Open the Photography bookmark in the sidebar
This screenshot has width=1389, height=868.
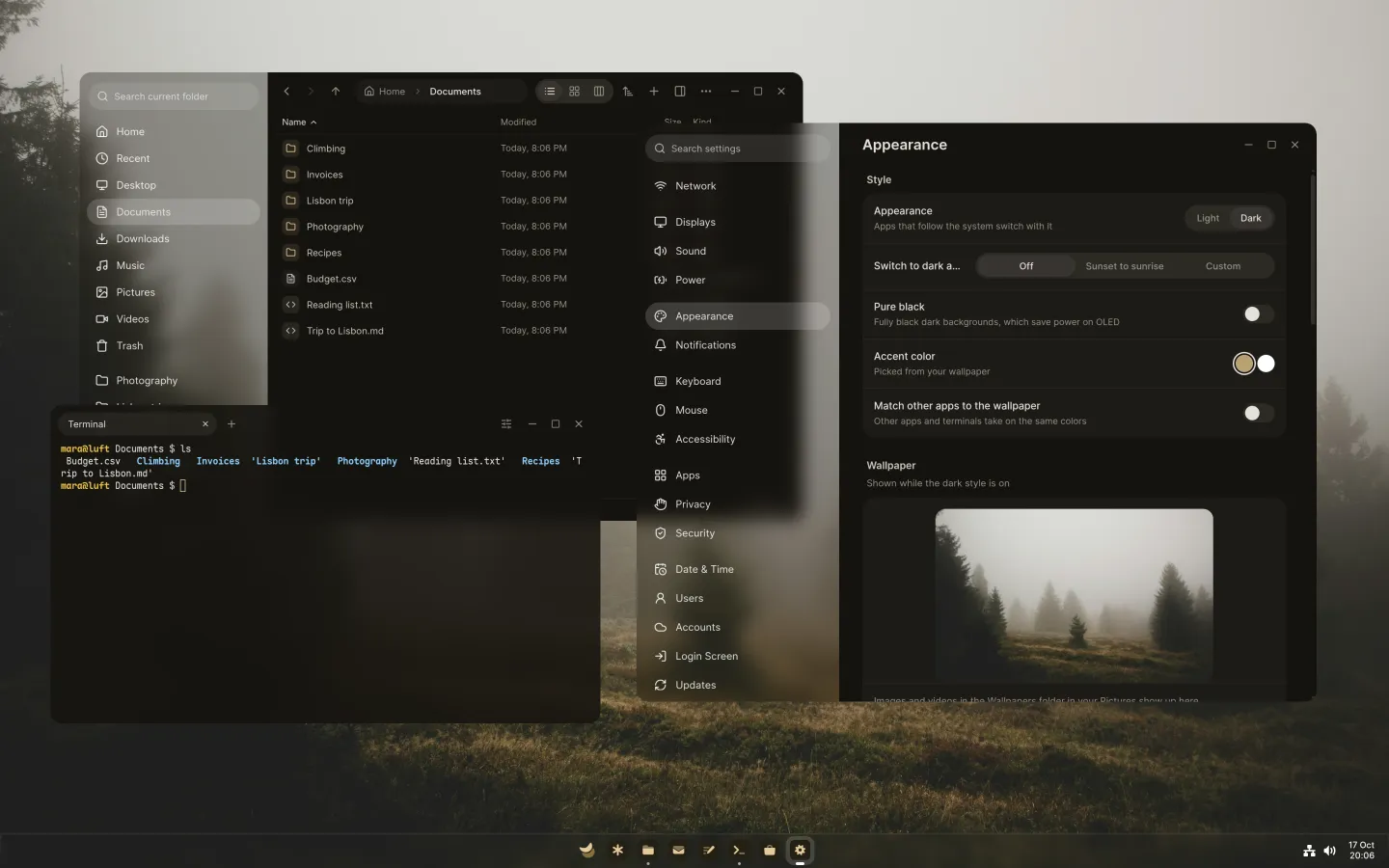point(174,381)
